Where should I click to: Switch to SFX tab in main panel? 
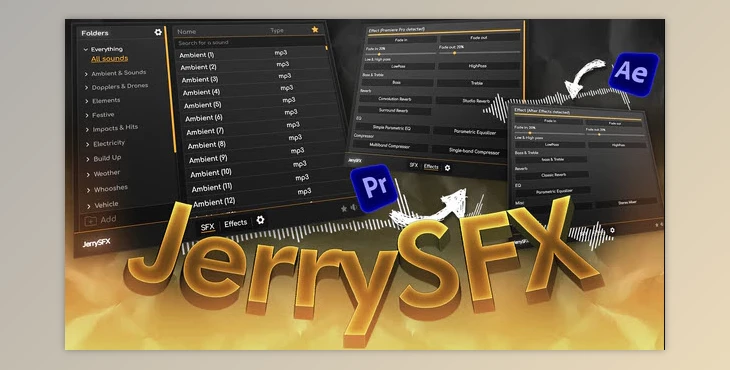208,227
